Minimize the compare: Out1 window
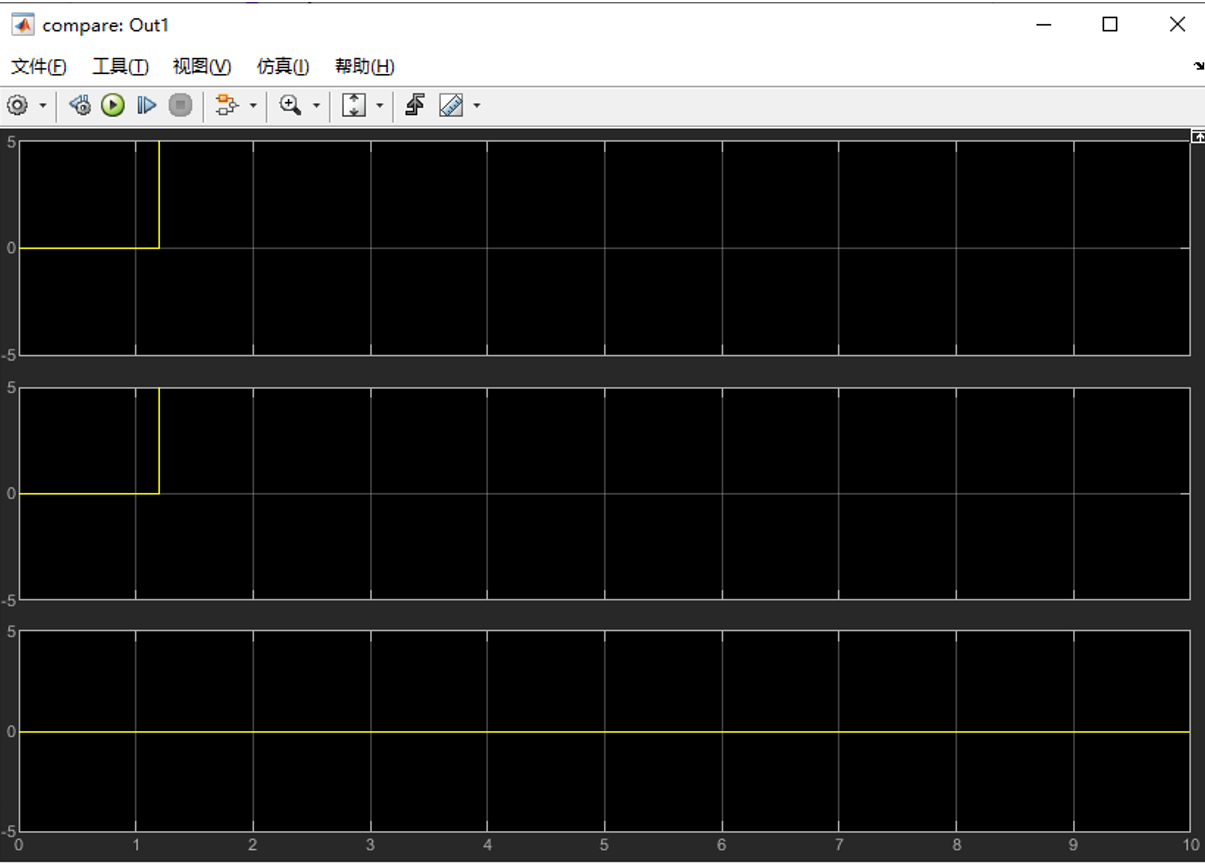This screenshot has width=1205, height=863. pyautogui.click(x=1044, y=25)
